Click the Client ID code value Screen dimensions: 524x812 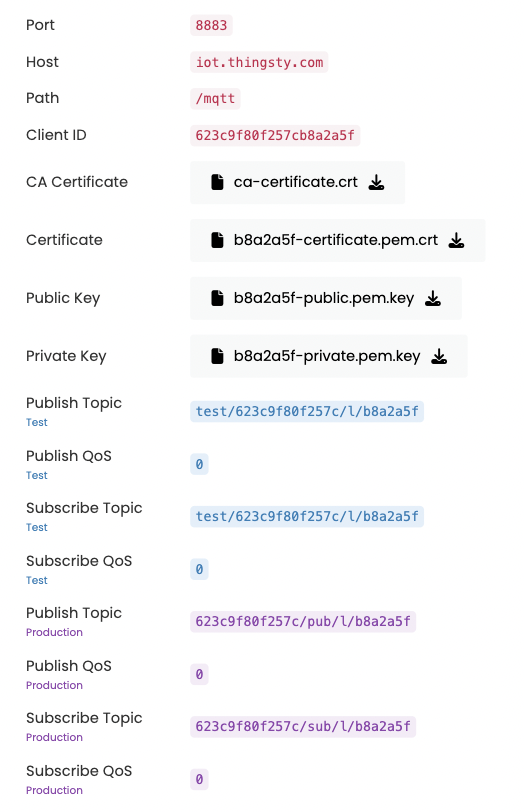click(x=275, y=136)
